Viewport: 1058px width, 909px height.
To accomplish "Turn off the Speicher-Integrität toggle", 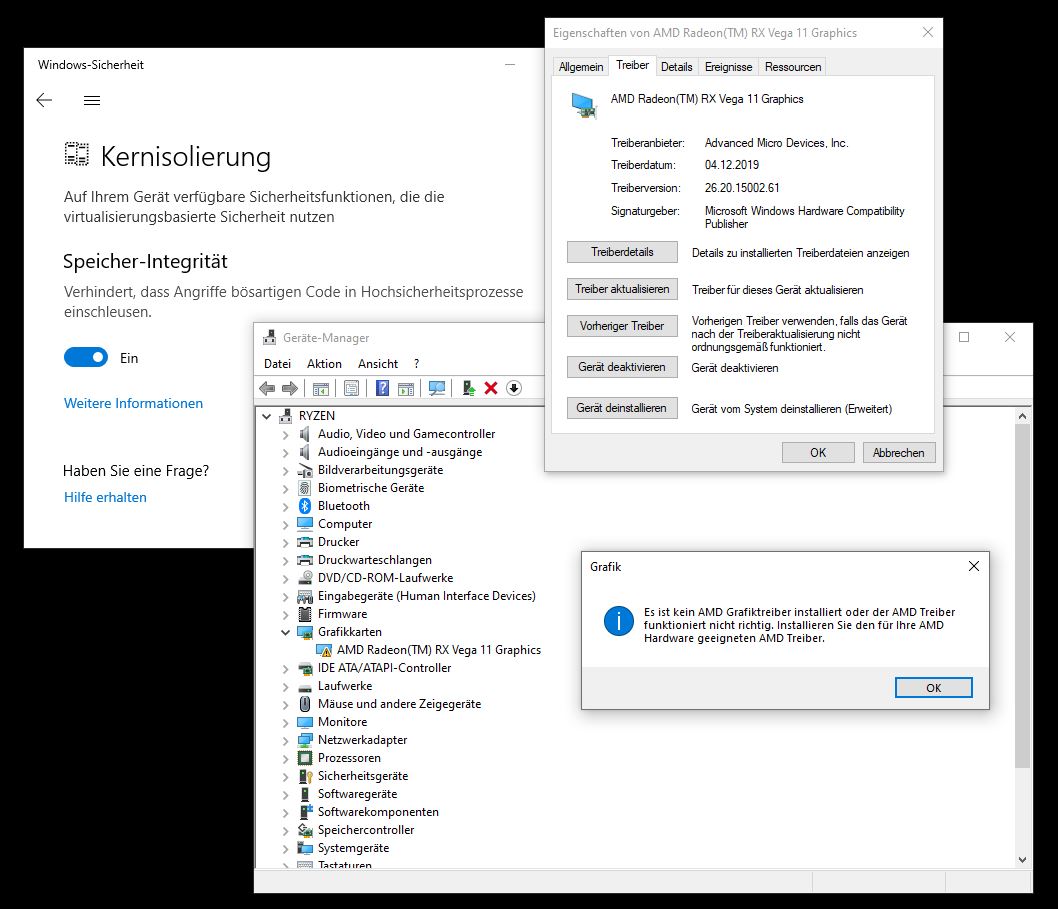I will (86, 357).
